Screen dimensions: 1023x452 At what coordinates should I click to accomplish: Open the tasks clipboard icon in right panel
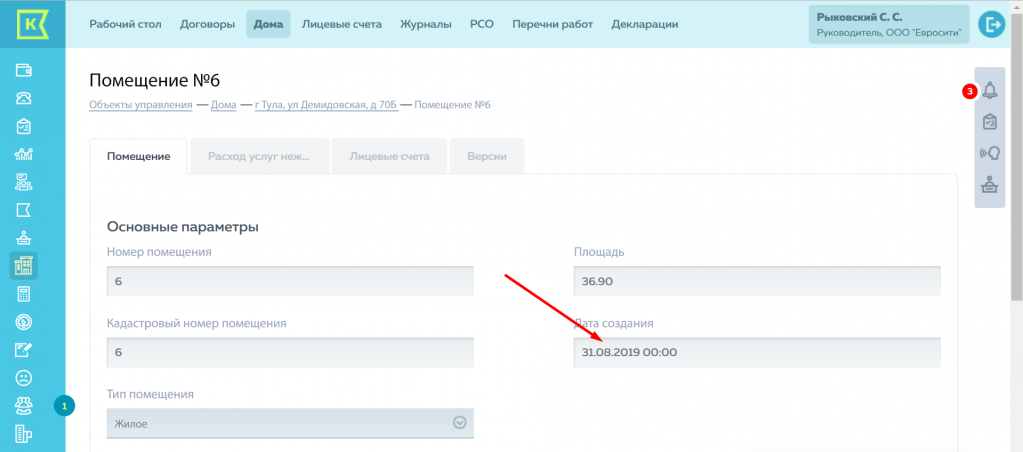tap(990, 122)
